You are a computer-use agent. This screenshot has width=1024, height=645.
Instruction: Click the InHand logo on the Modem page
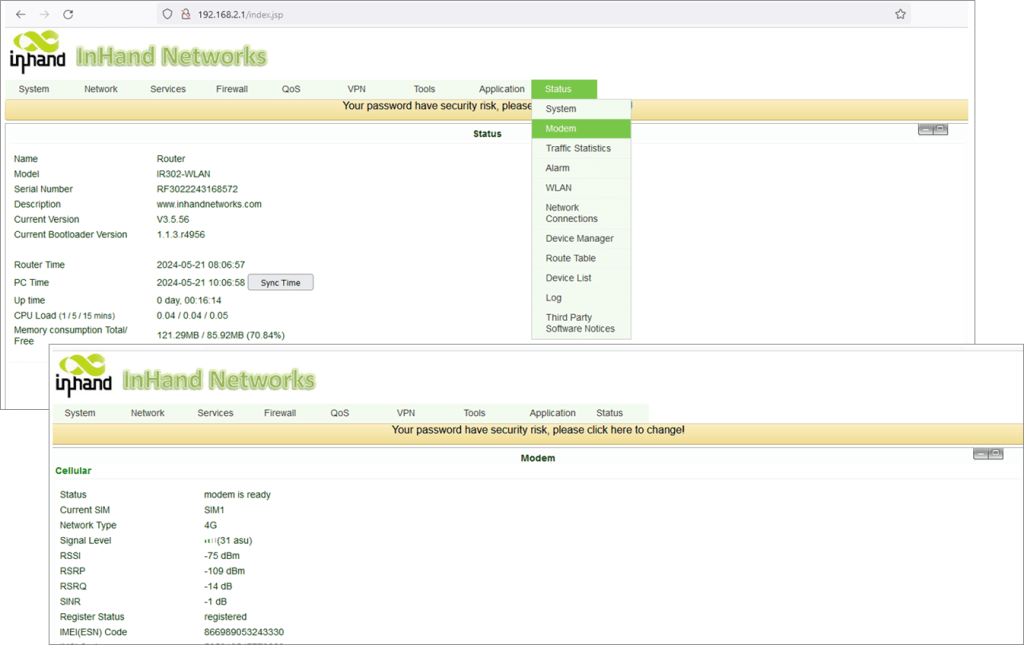pyautogui.click(x=80, y=376)
